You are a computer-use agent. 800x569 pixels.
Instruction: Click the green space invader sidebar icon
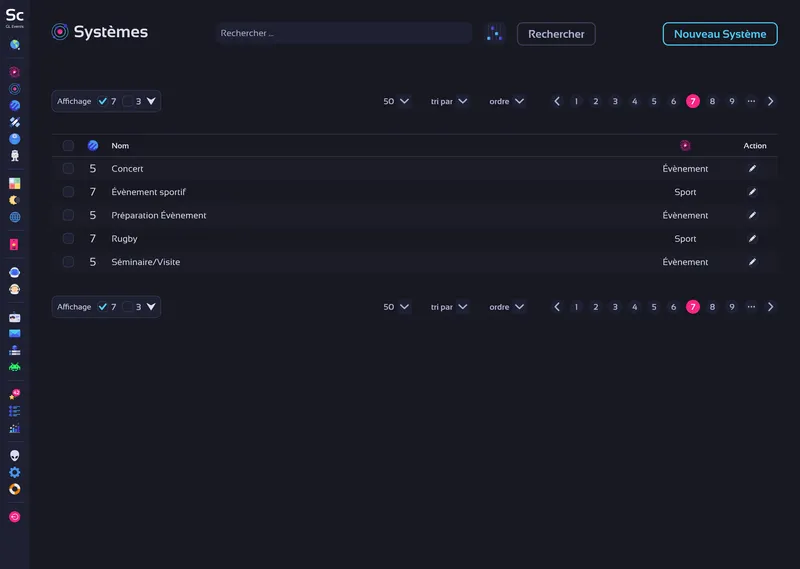tap(15, 367)
